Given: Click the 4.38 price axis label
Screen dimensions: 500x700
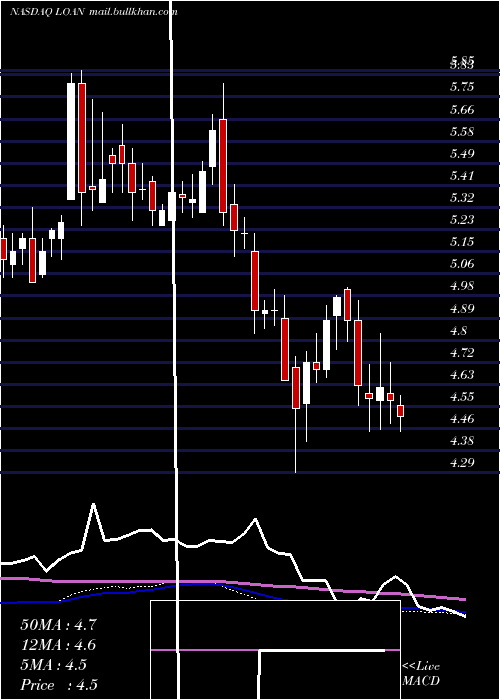Looking at the screenshot, I should click(462, 441).
